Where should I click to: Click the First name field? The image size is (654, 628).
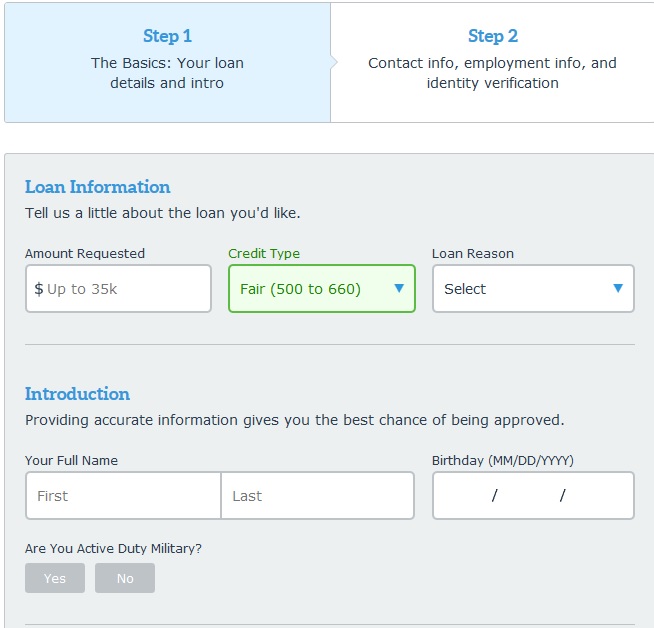(x=123, y=495)
